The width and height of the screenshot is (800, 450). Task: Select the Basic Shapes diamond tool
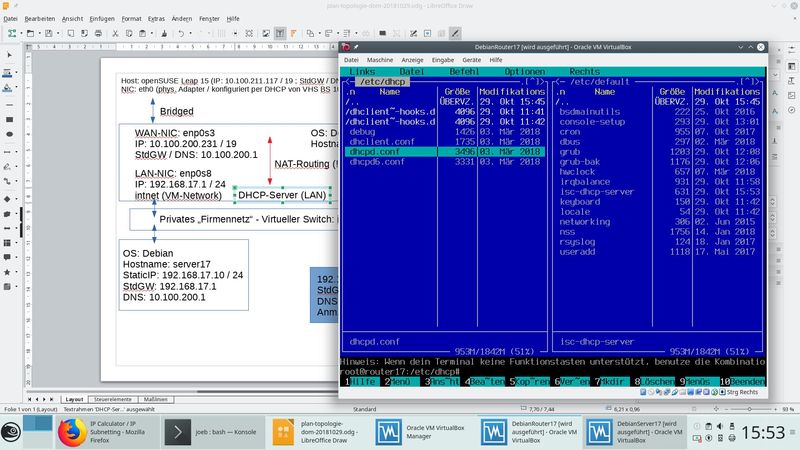pyautogui.click(x=7, y=199)
